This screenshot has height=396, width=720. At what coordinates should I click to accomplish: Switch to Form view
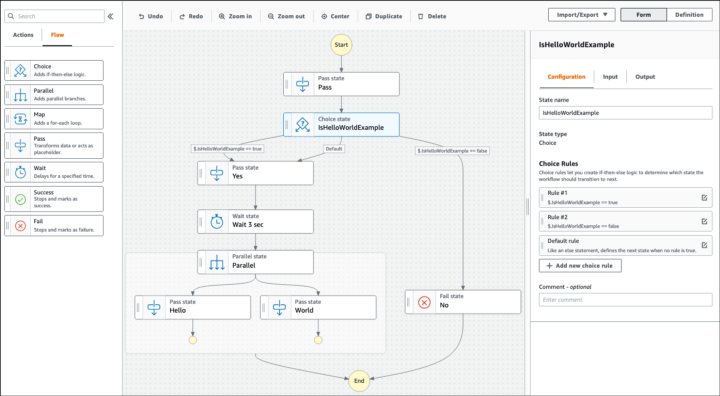pyautogui.click(x=643, y=15)
